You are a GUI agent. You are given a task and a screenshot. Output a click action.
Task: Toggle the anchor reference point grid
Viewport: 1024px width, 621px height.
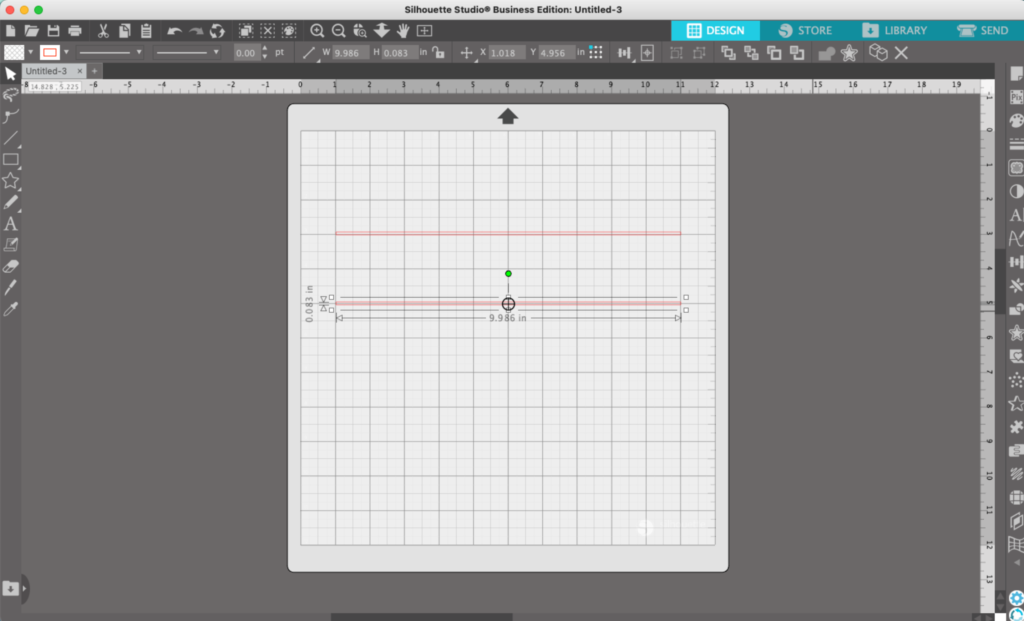click(x=596, y=53)
